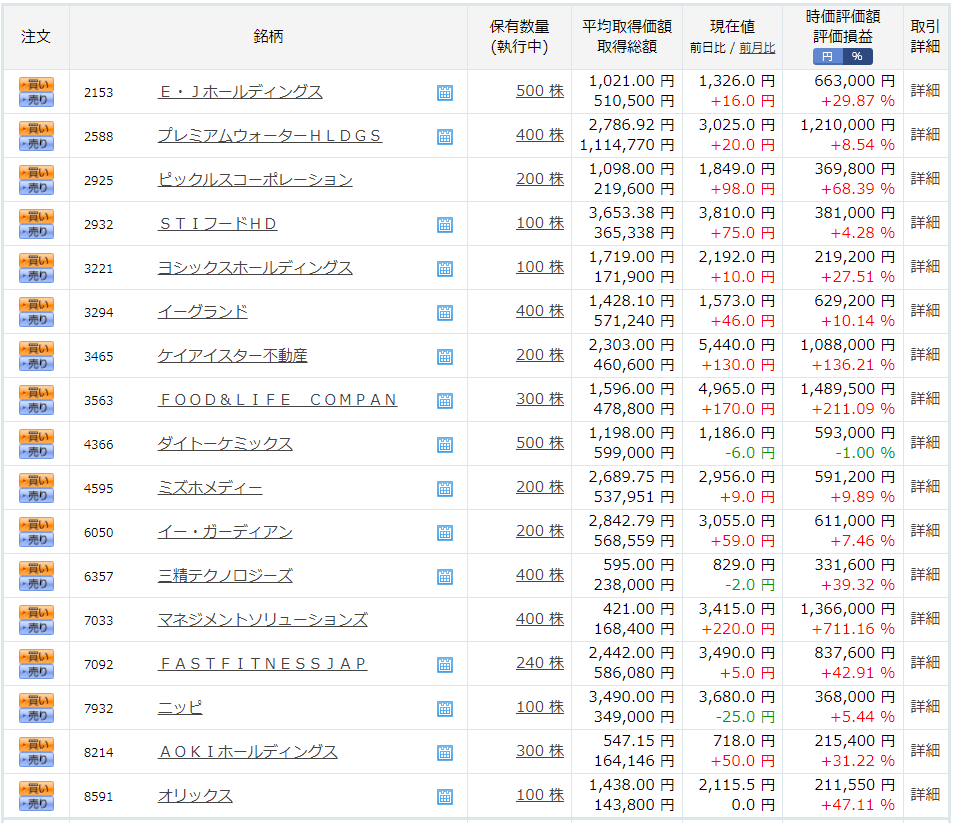Image resolution: width=954 pixels, height=823 pixels.
Task: View 詳細 for イーグランド row
Action: 925,310
